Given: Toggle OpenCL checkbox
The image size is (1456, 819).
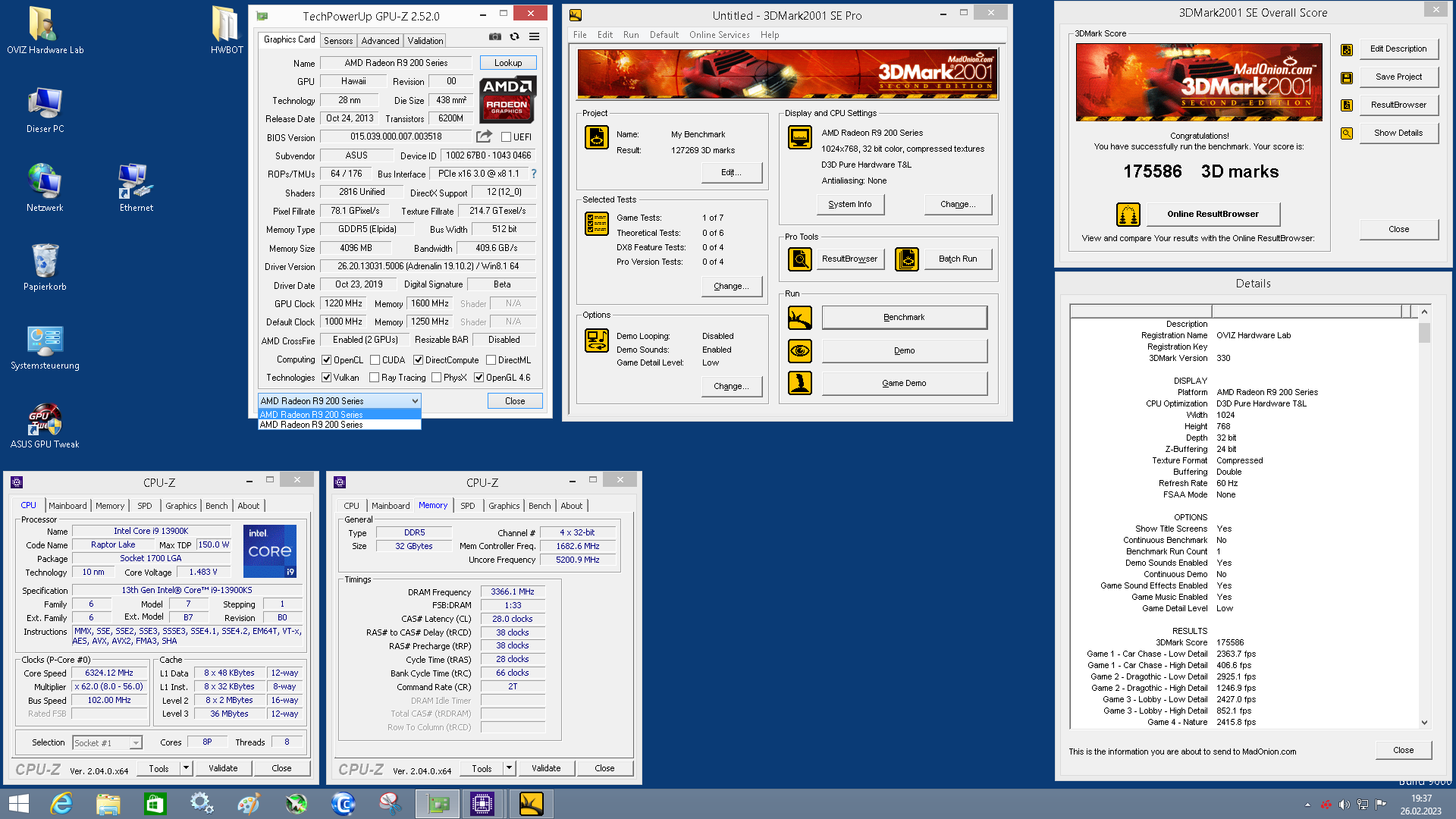Looking at the screenshot, I should [326, 360].
